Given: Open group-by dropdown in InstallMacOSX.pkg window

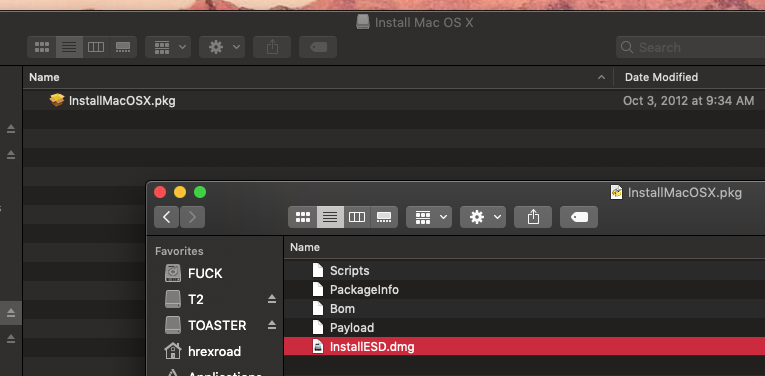Looking at the screenshot, I should click(x=429, y=217).
